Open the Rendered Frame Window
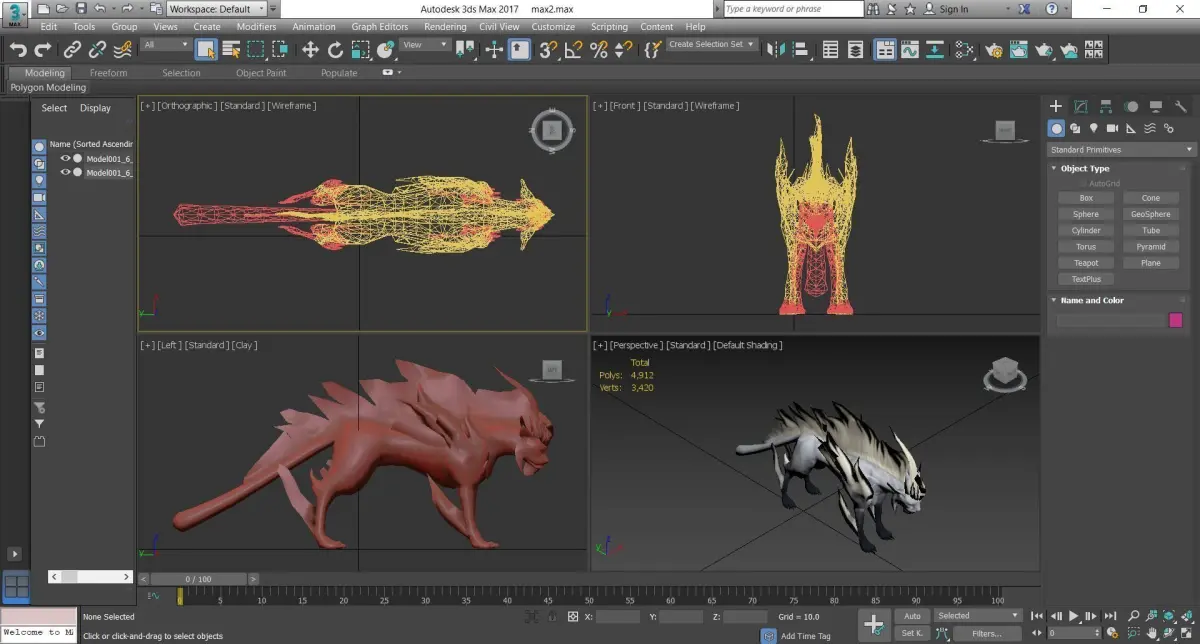Viewport: 1200px width, 644px height. tap(1019, 49)
